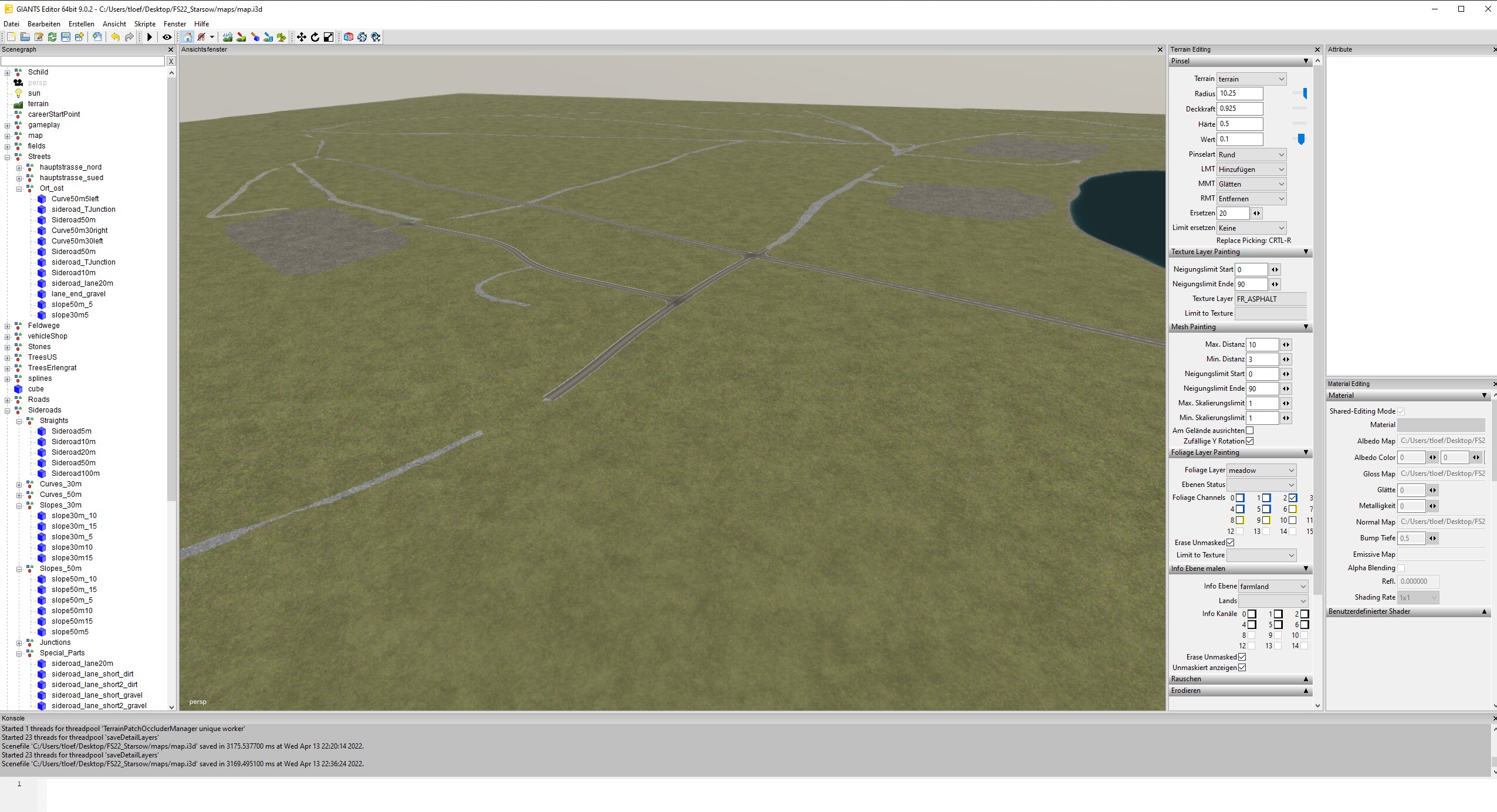Collapse the Ort_ost tree node
1497x812 pixels.
tap(19, 188)
